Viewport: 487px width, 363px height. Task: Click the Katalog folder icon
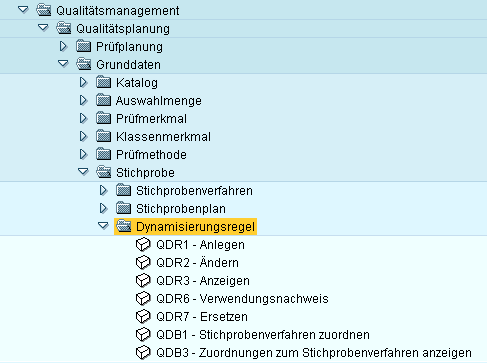tap(103, 82)
